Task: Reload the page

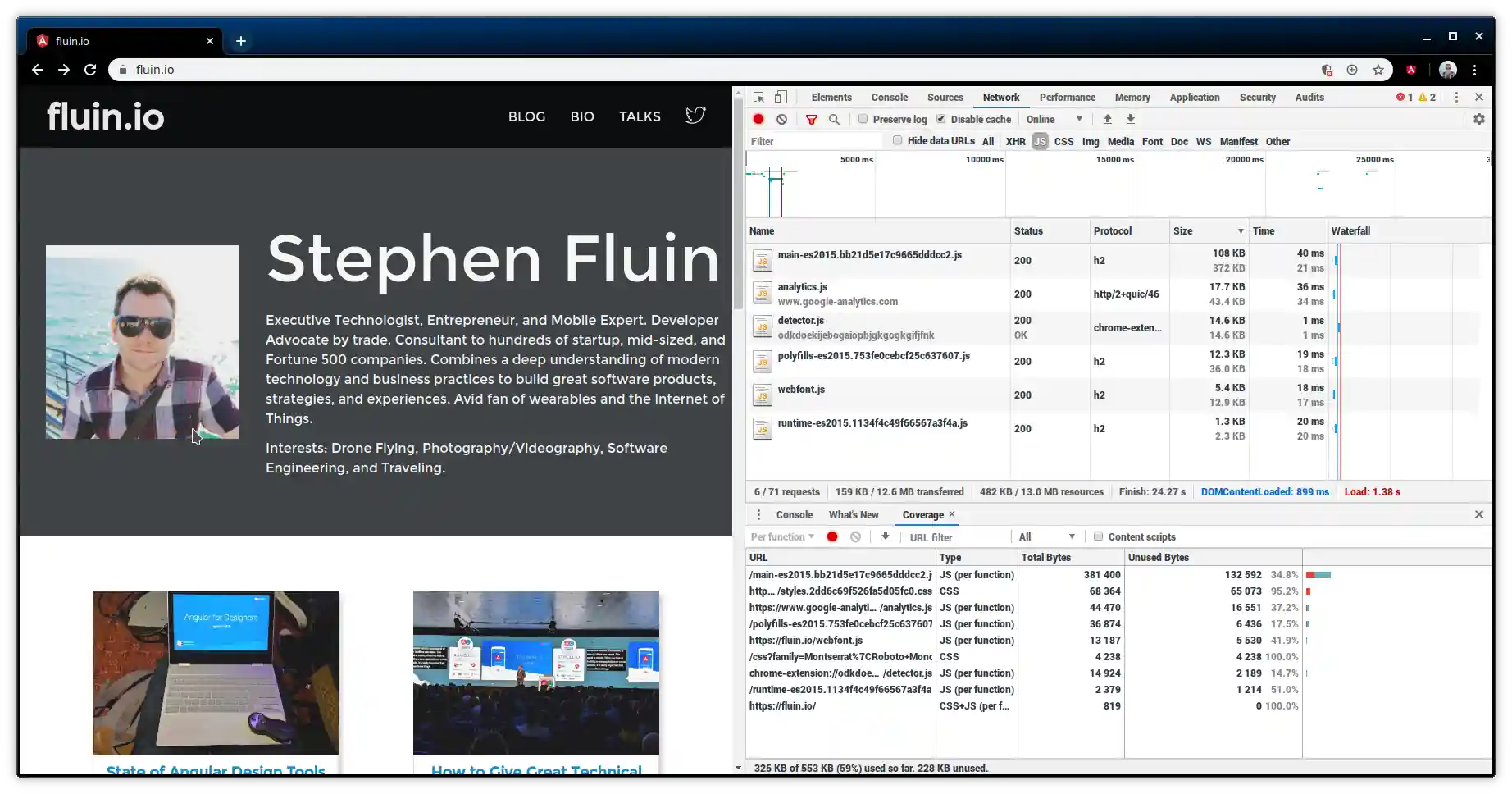Action: click(90, 70)
